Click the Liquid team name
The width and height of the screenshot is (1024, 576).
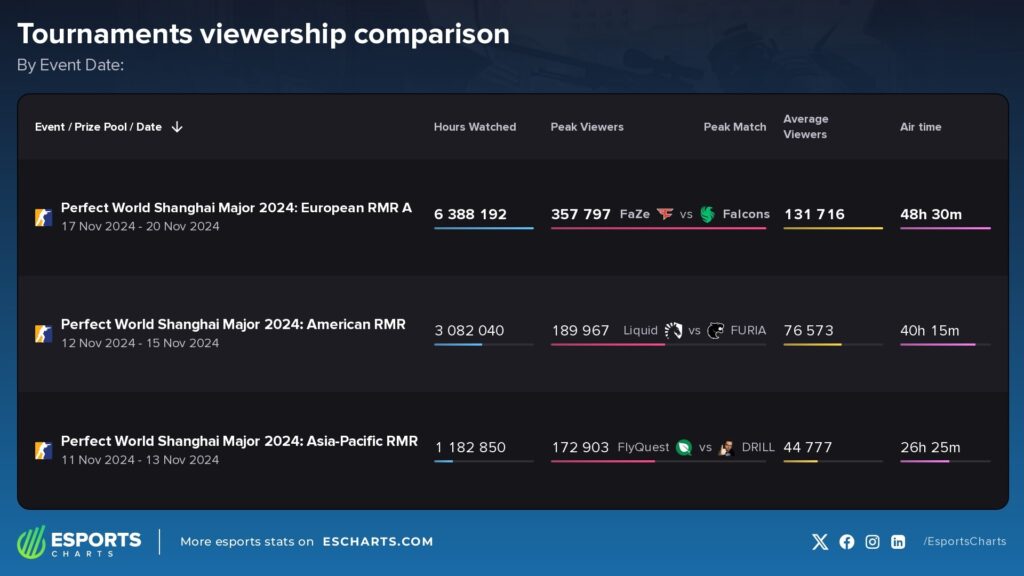640,330
